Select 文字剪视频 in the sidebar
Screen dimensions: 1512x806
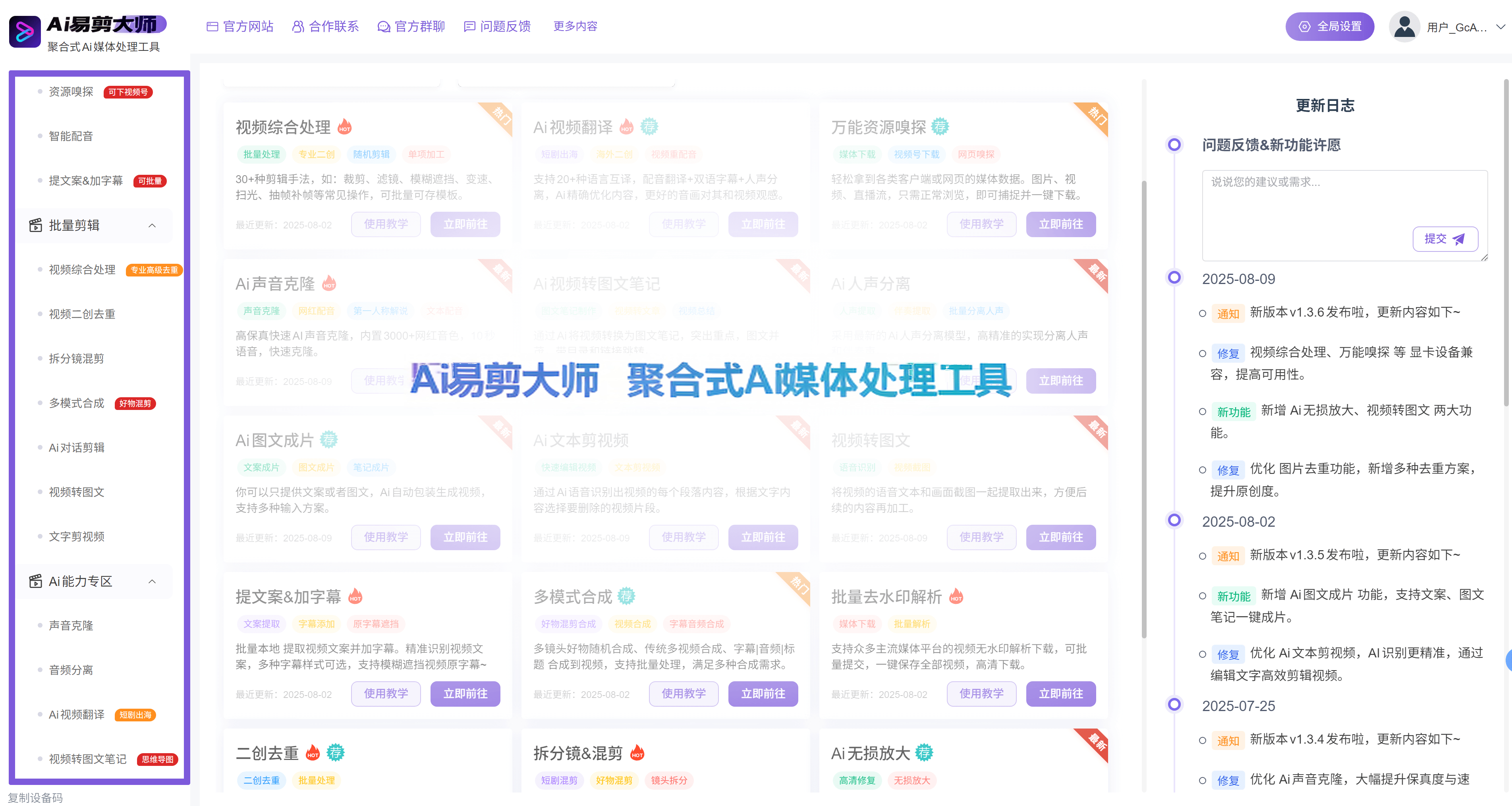pyautogui.click(x=76, y=537)
